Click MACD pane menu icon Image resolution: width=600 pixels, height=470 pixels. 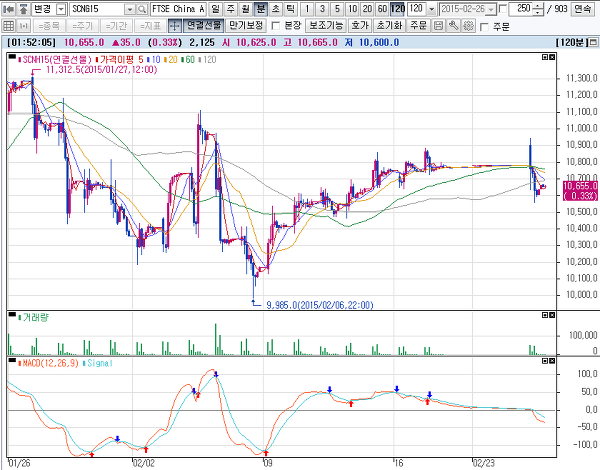point(12,361)
